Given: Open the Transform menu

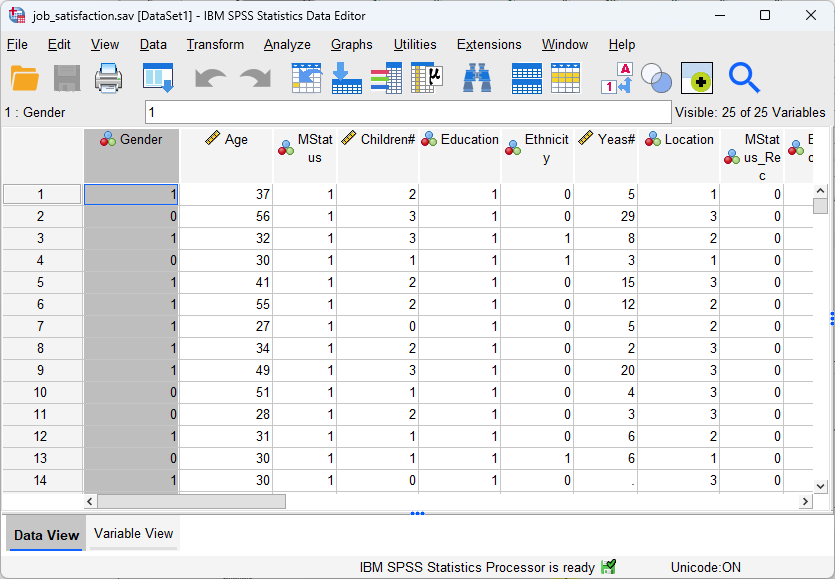Looking at the screenshot, I should coord(215,44).
